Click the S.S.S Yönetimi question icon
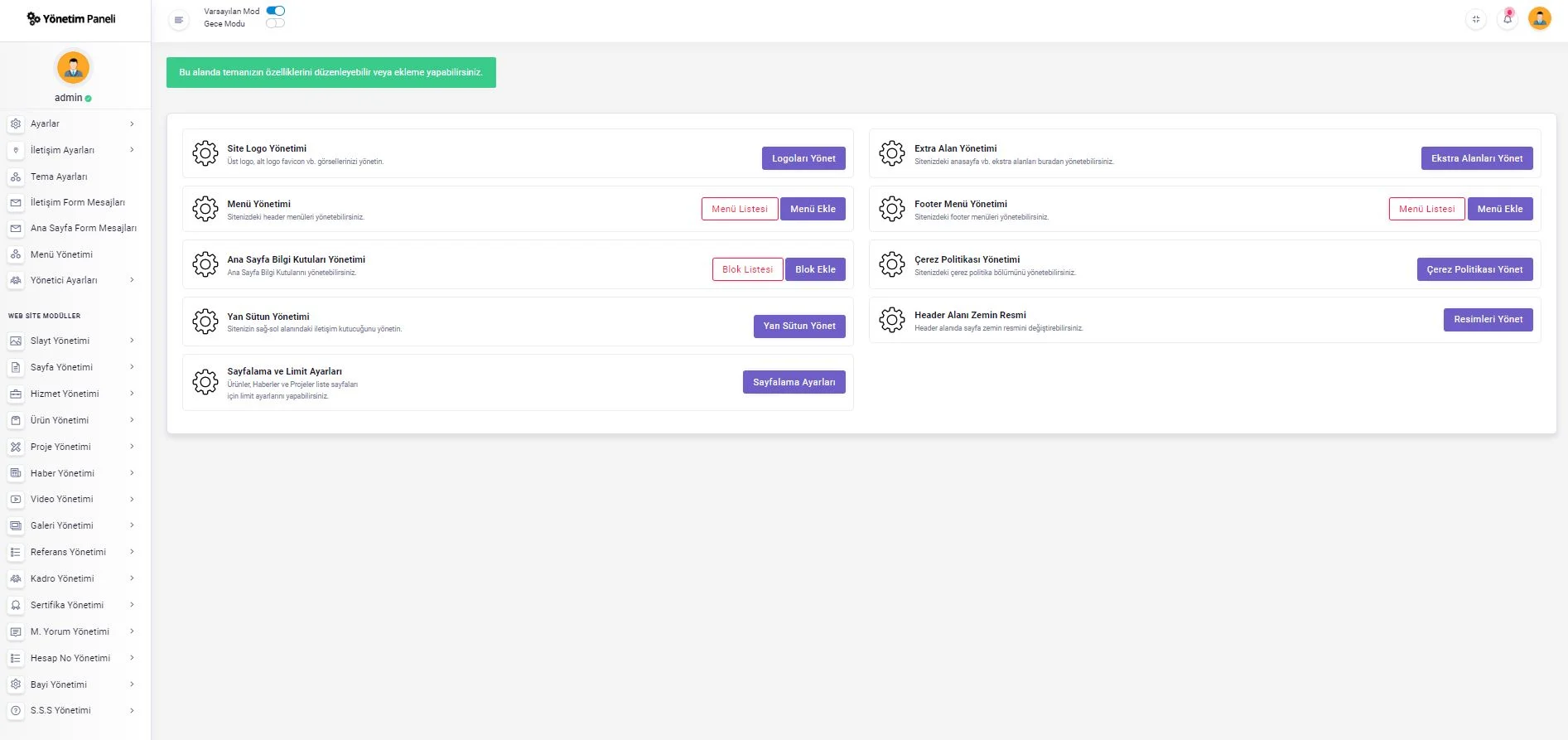 pos(16,710)
